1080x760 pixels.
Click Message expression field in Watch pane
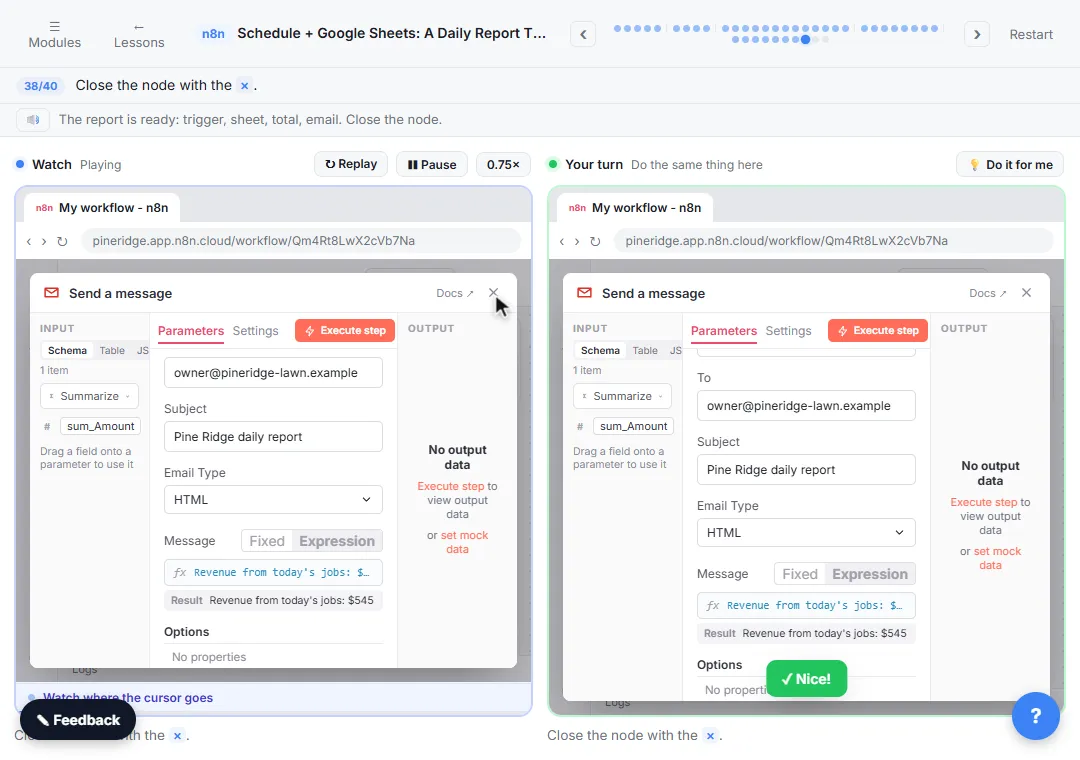tap(273, 572)
